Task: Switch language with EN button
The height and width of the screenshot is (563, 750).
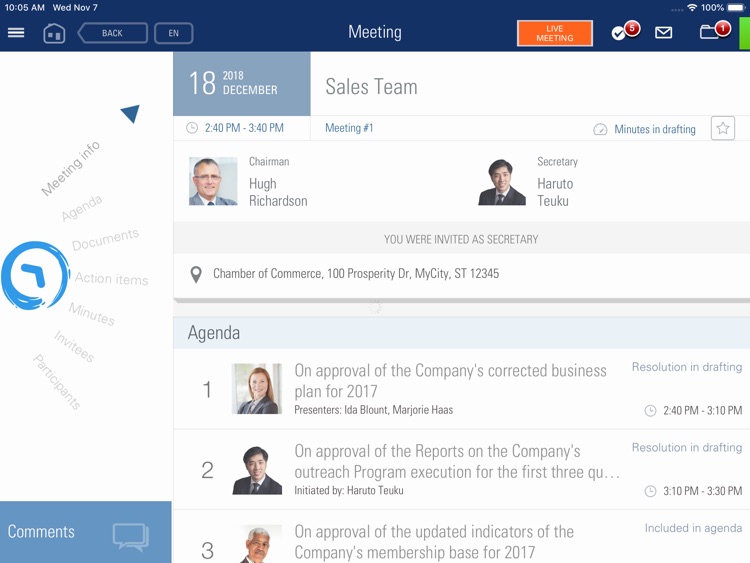Action: click(x=174, y=33)
